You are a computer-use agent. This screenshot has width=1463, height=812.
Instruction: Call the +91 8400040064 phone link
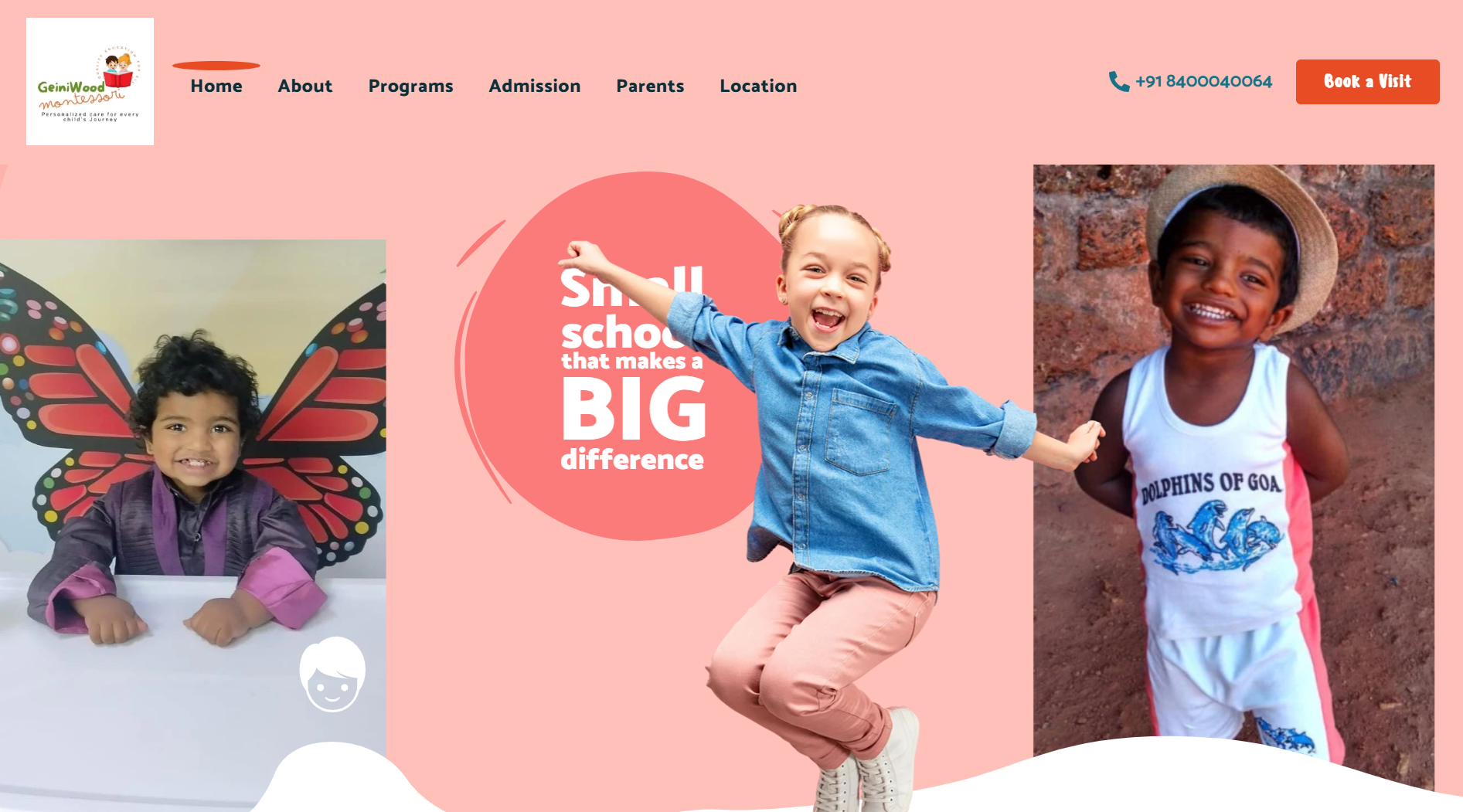(1203, 81)
